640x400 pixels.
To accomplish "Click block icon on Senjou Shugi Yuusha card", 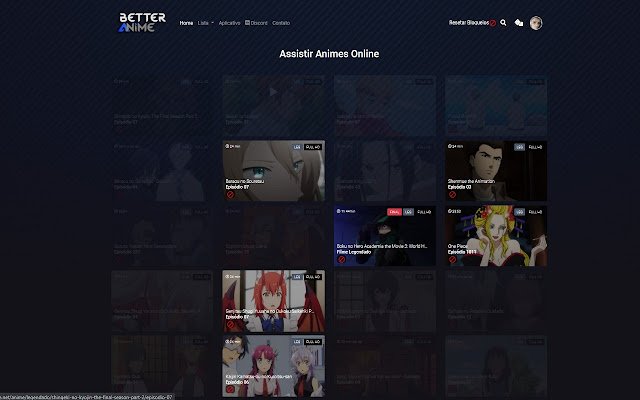I will point(230,324).
